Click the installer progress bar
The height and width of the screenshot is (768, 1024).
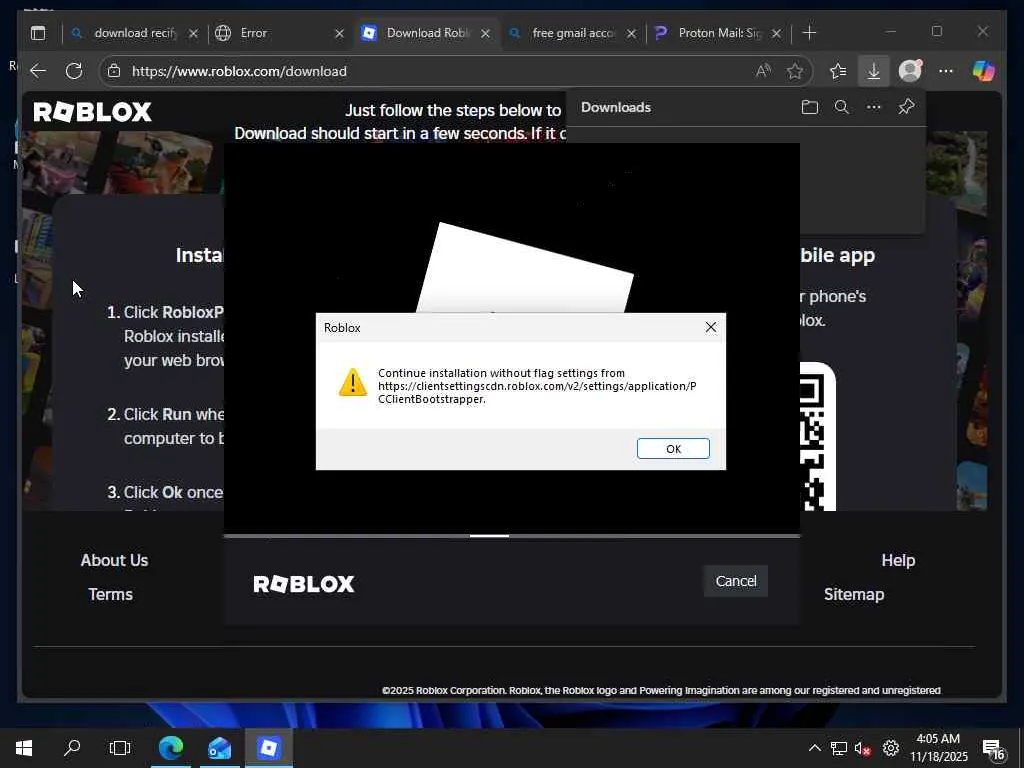[512, 536]
